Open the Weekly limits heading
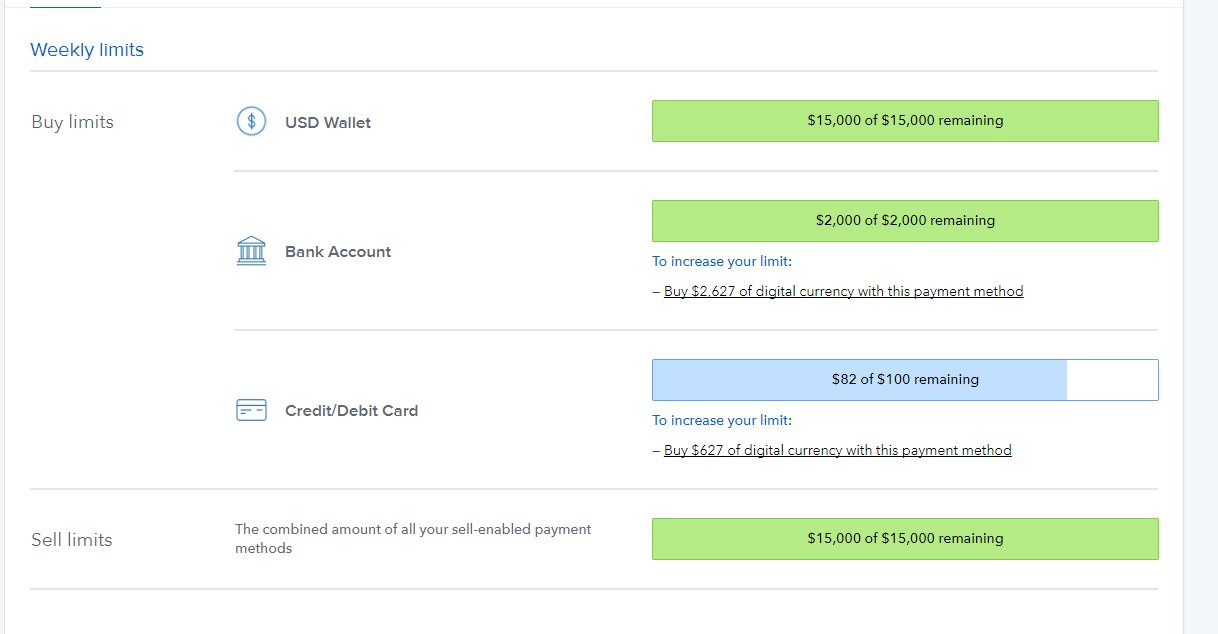 (x=87, y=50)
